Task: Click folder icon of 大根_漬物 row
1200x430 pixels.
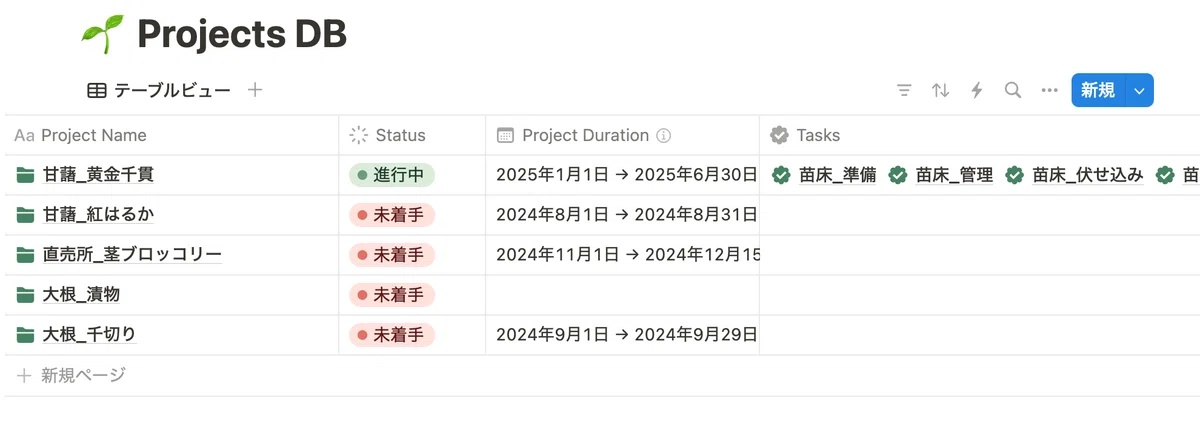Action: point(25,295)
